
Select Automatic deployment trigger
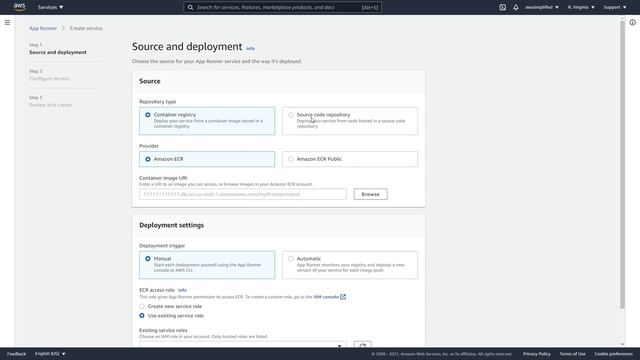(x=350, y=265)
